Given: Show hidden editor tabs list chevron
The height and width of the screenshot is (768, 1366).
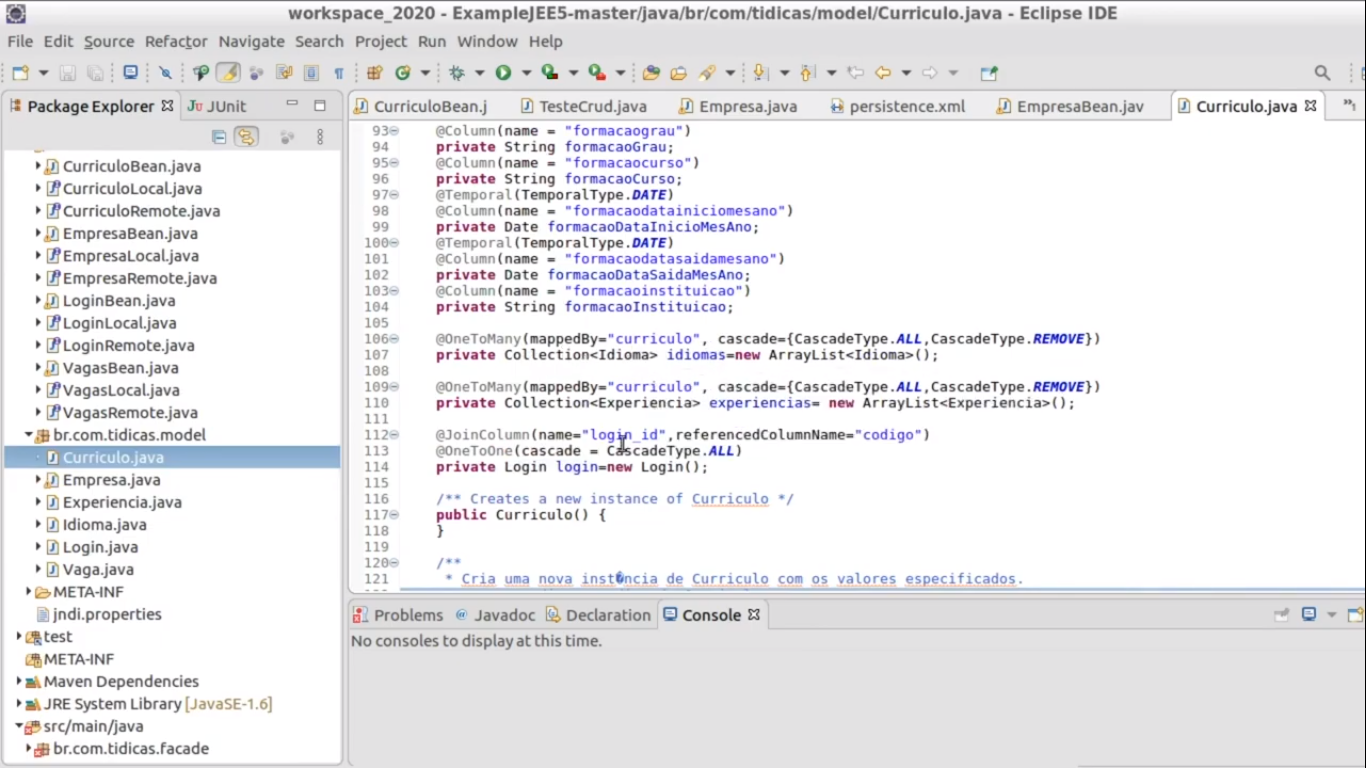Looking at the screenshot, I should tap(1348, 105).
